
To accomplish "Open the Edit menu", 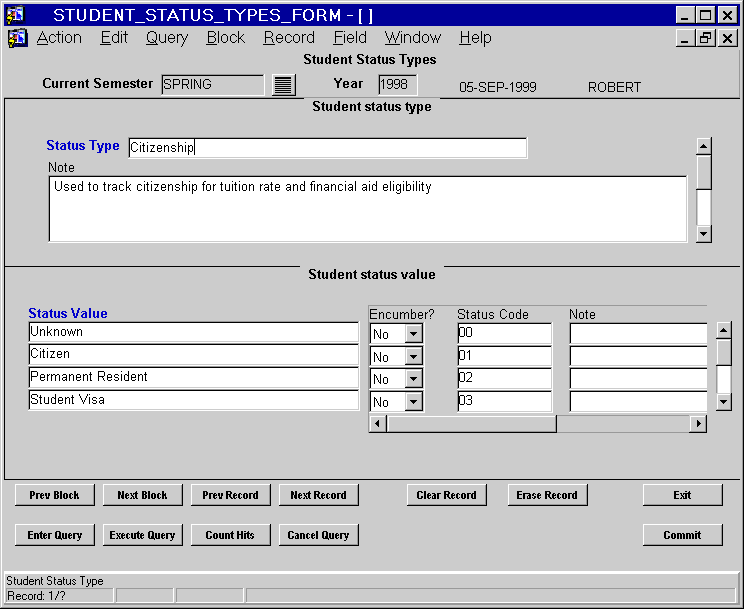I will point(114,37).
